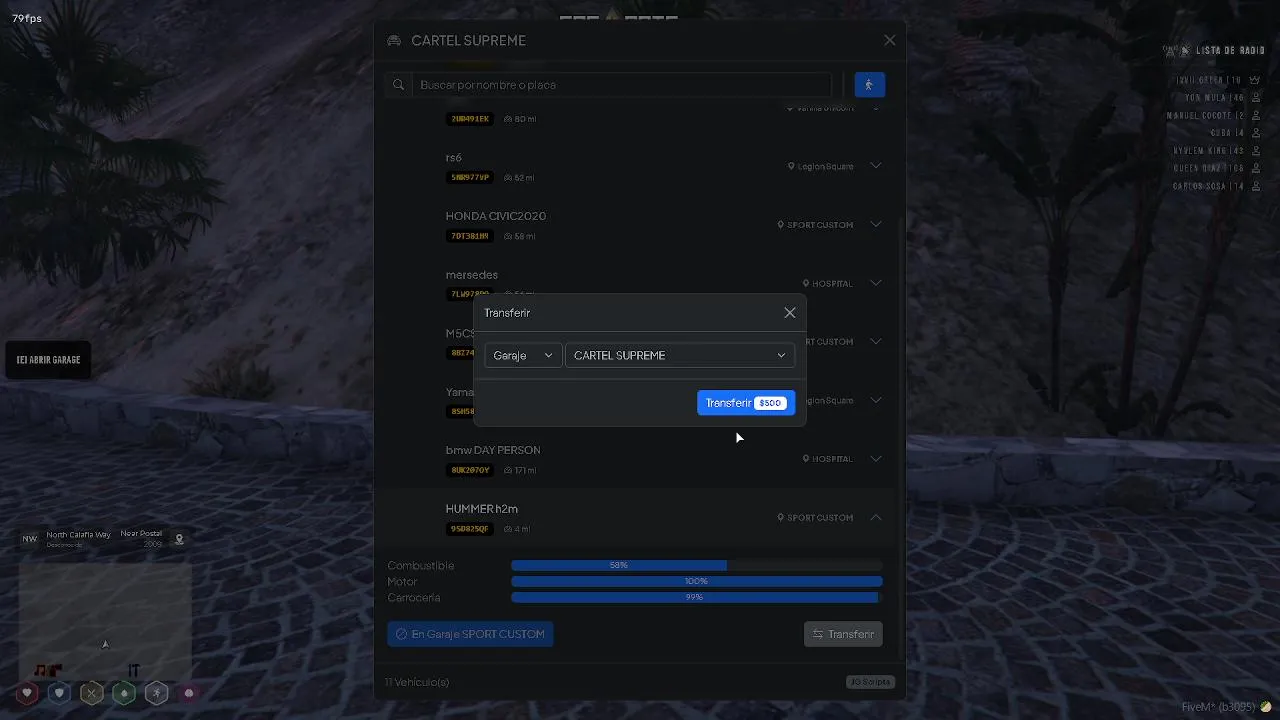Click the rs6 vehicle name
The width and height of the screenshot is (1280, 720).
(x=454, y=158)
